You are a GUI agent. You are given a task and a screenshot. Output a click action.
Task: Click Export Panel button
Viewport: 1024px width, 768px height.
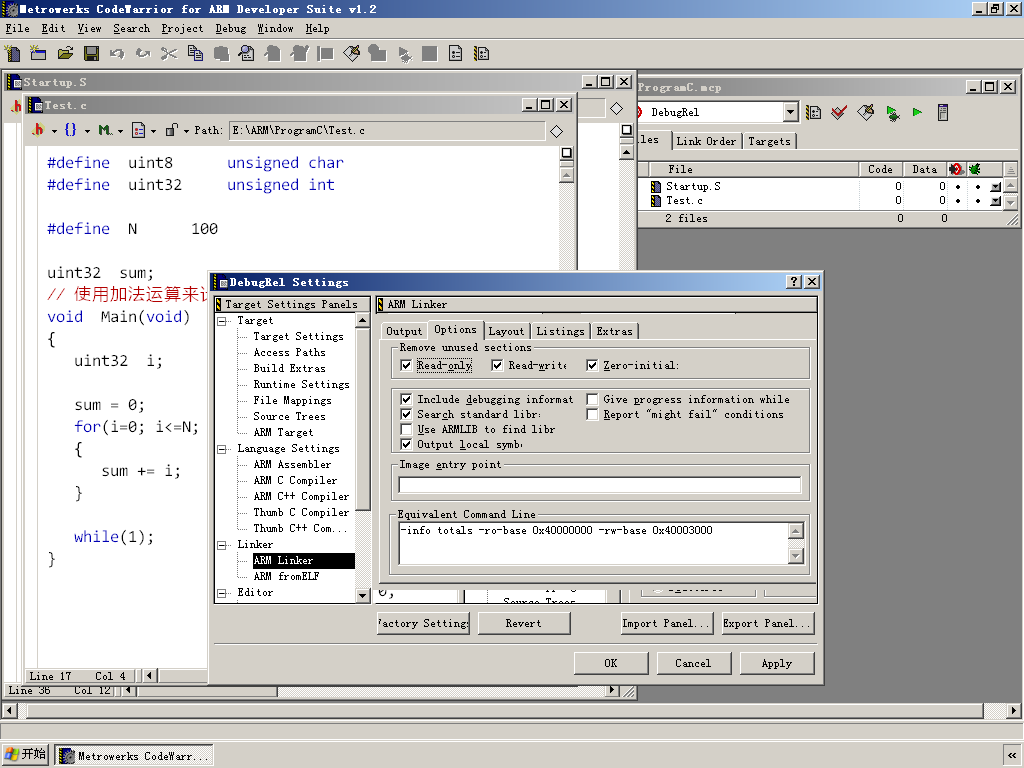point(767,623)
